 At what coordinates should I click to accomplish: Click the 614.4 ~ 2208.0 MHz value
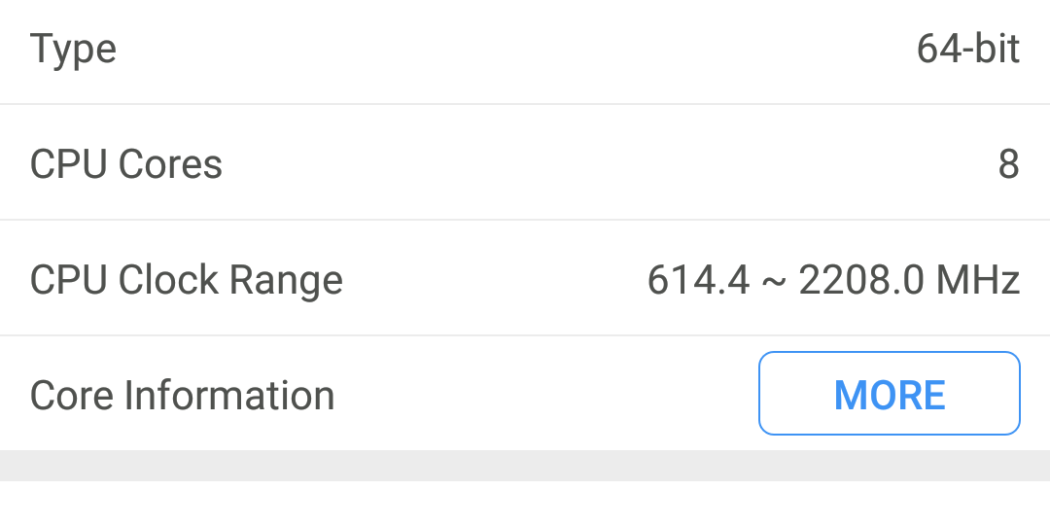833,280
